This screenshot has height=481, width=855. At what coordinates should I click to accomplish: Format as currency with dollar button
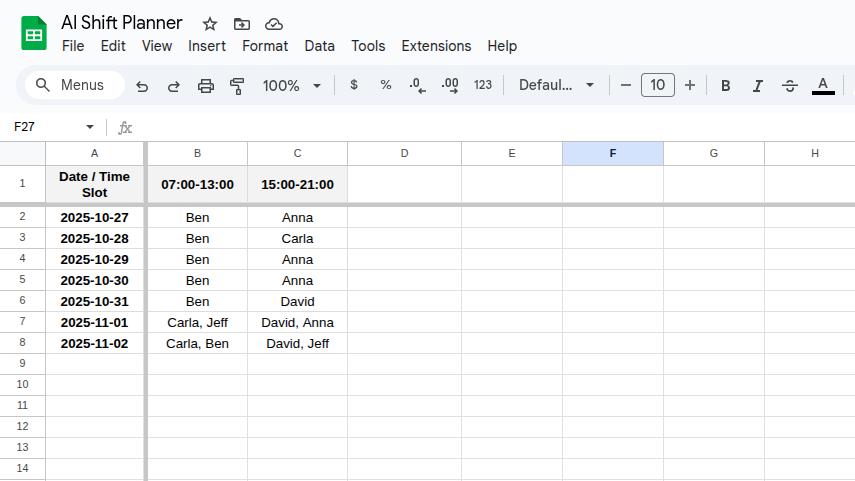(354, 86)
